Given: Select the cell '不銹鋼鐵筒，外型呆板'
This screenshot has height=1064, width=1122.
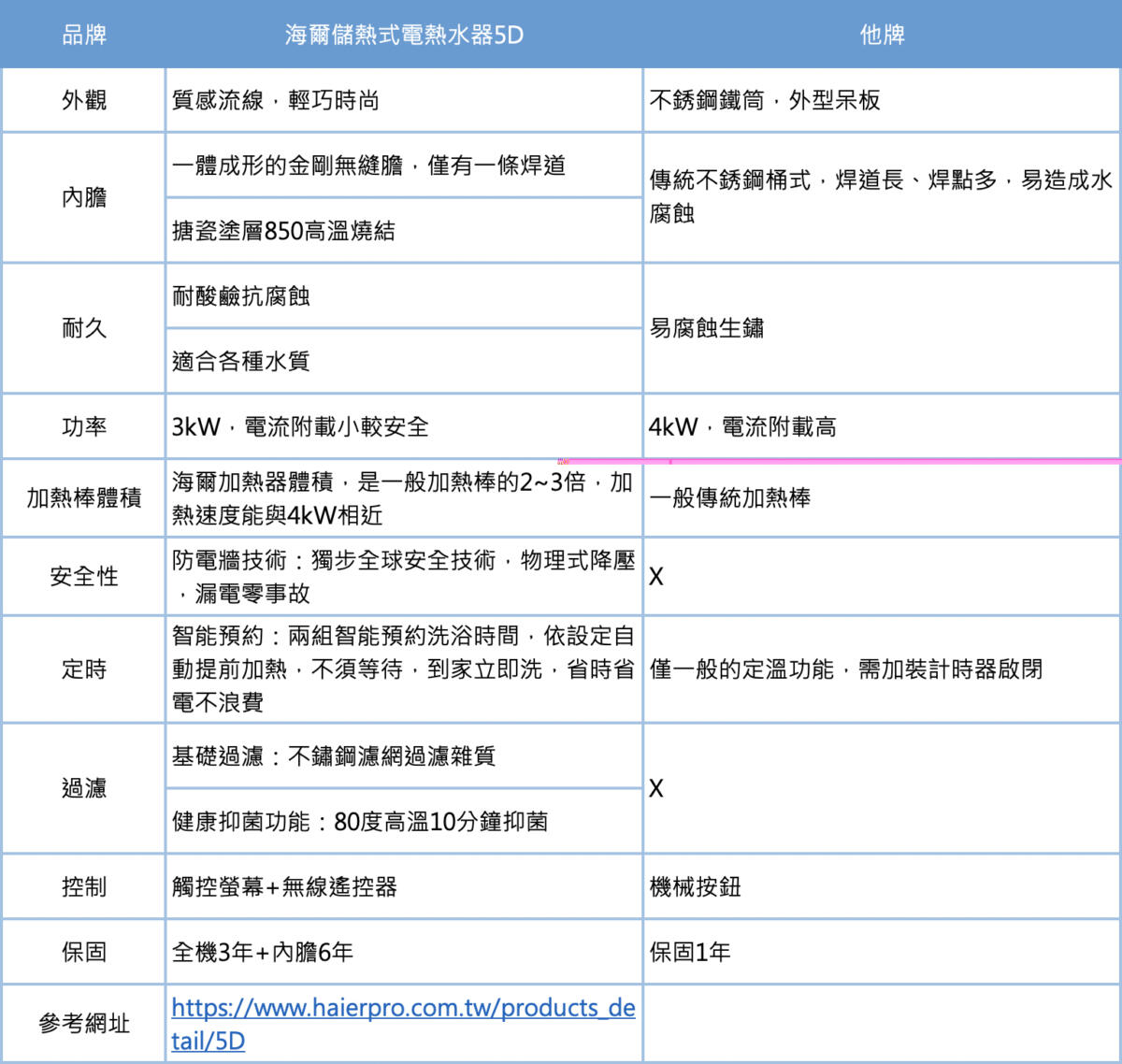Looking at the screenshot, I should [x=882, y=100].
